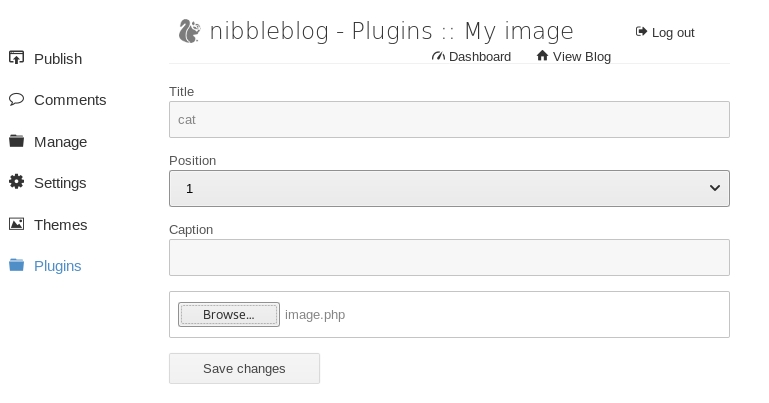Click the Settings gear icon

tap(16, 182)
